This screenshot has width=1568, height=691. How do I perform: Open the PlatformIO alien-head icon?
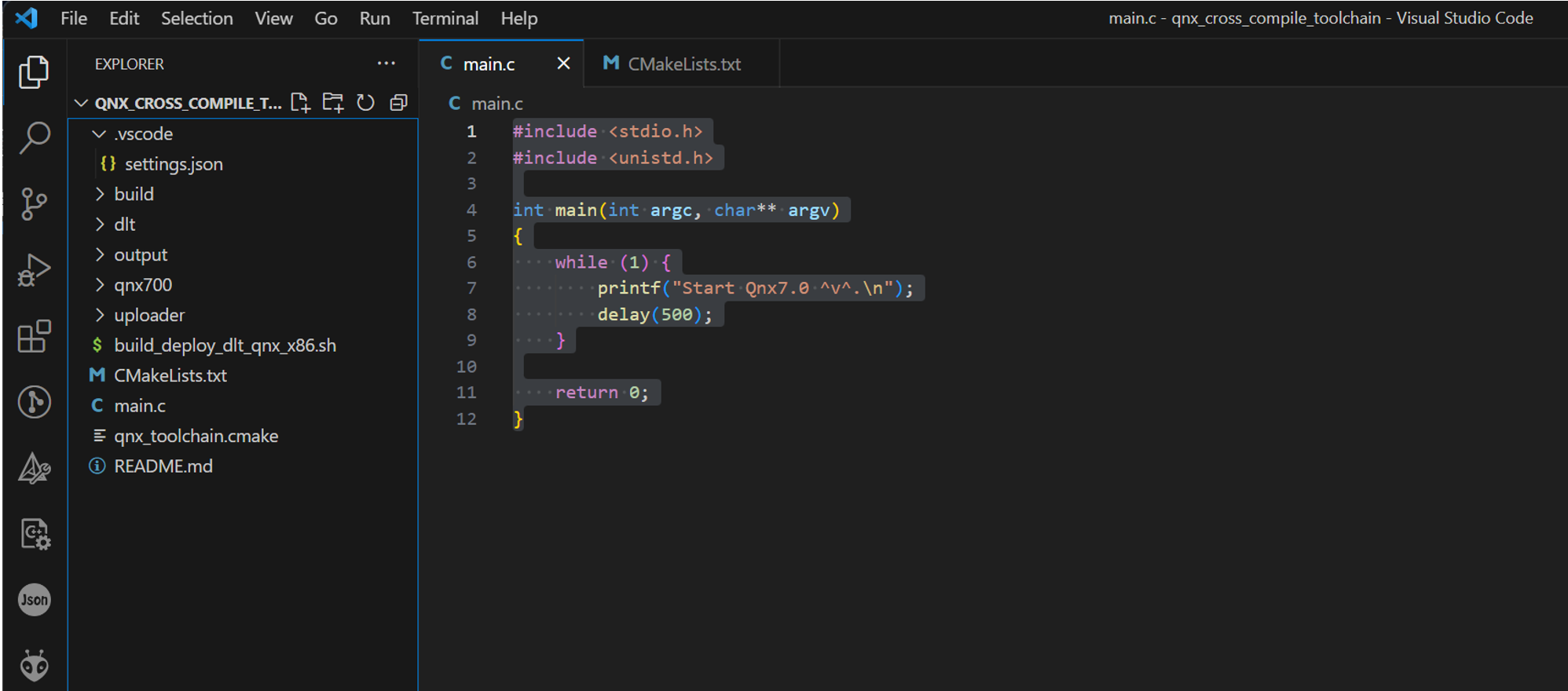click(x=34, y=665)
